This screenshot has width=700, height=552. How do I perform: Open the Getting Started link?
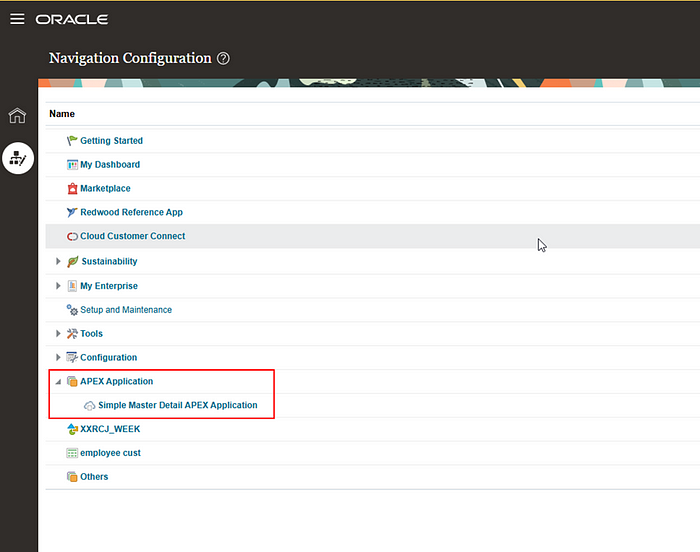point(112,141)
